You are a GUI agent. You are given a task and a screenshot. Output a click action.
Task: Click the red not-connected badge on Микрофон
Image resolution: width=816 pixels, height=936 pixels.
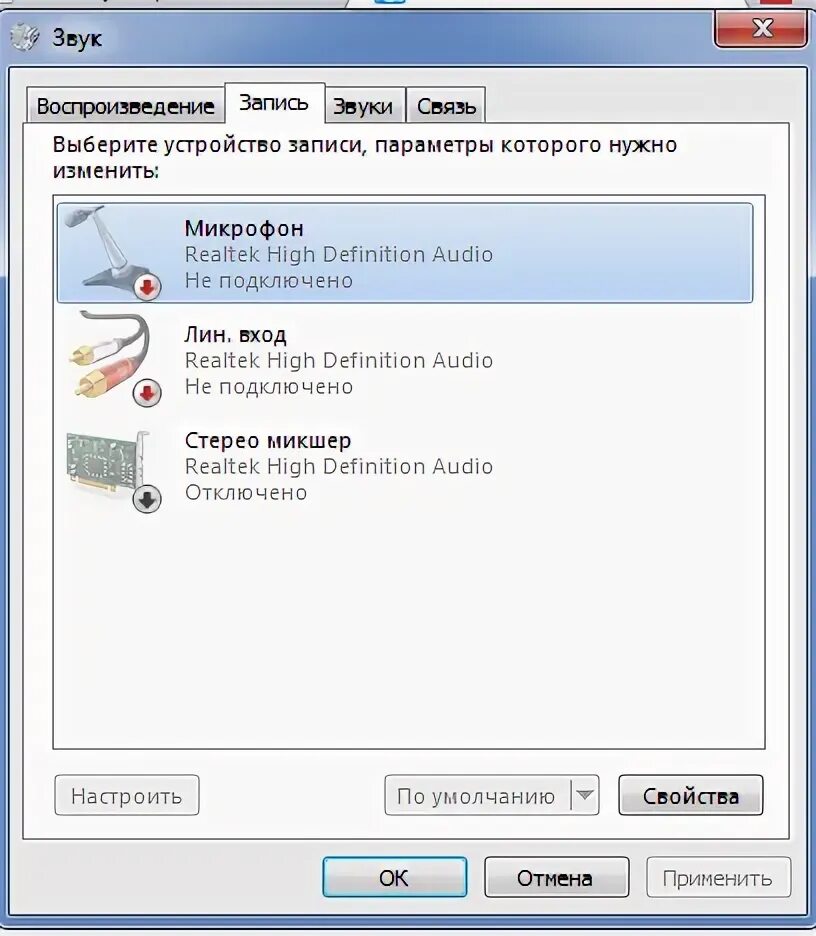coord(147,287)
